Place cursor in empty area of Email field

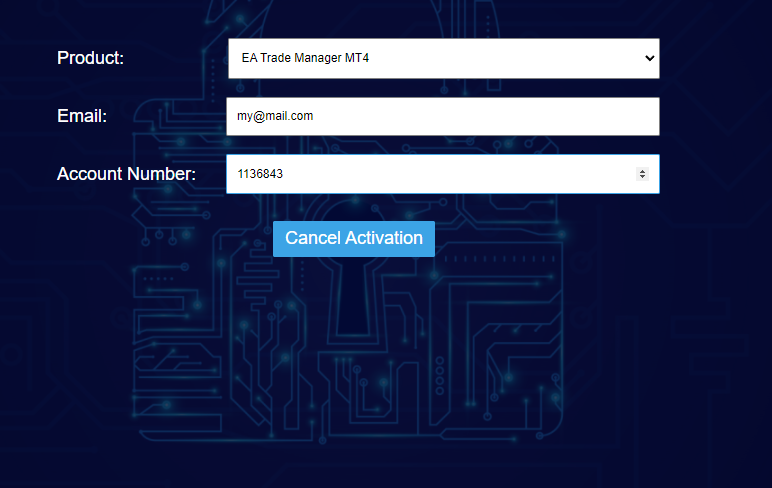tap(500, 116)
